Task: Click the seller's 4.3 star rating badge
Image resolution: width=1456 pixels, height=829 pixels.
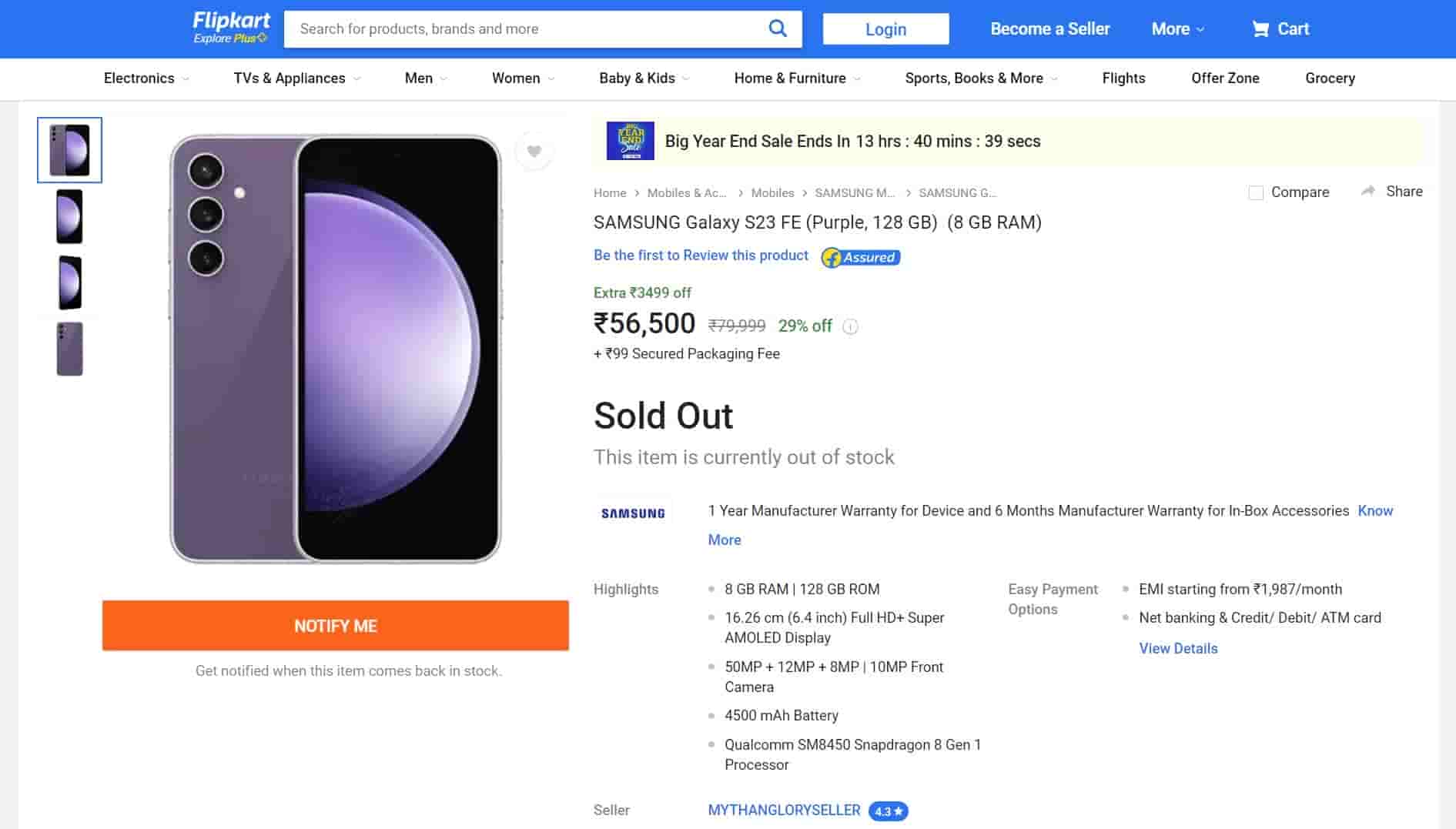Action: pos(886,811)
